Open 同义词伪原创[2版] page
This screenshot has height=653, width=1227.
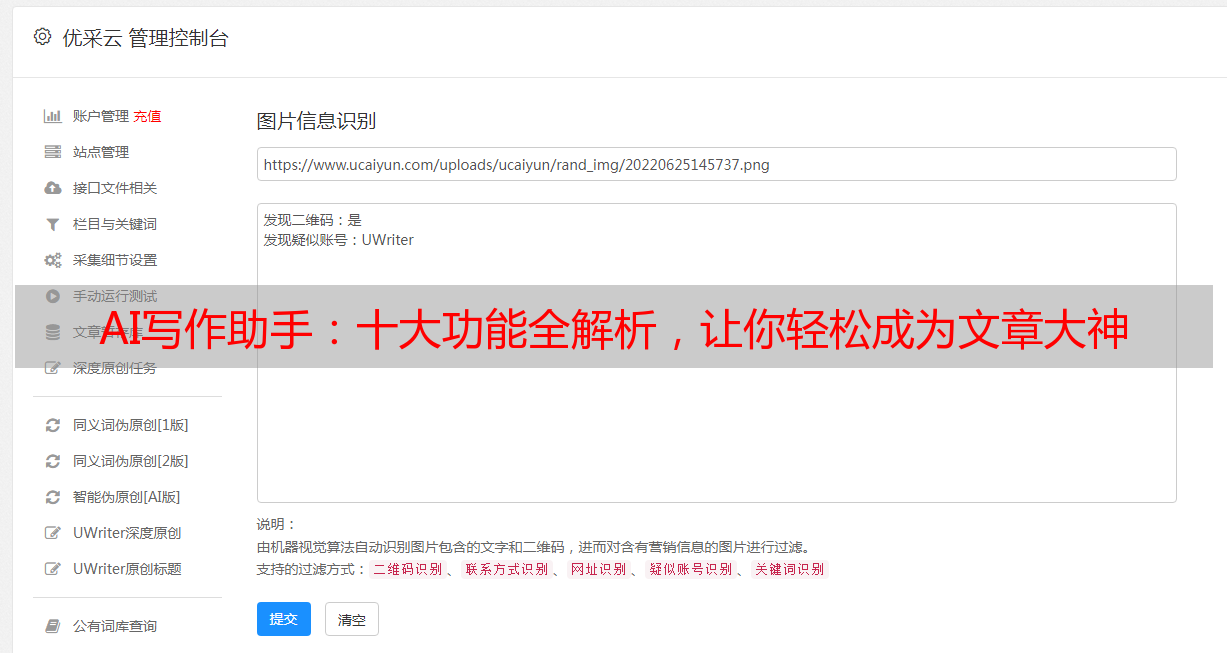[131, 461]
